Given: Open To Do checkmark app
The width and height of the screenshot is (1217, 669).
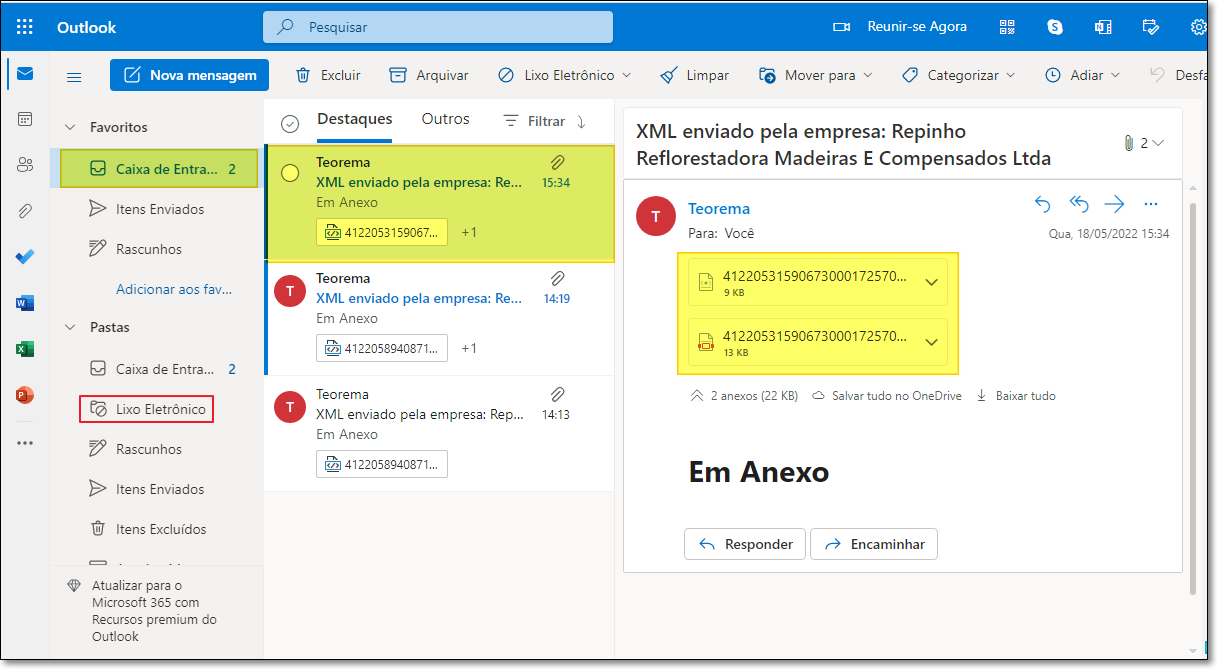Looking at the screenshot, I should (x=25, y=257).
